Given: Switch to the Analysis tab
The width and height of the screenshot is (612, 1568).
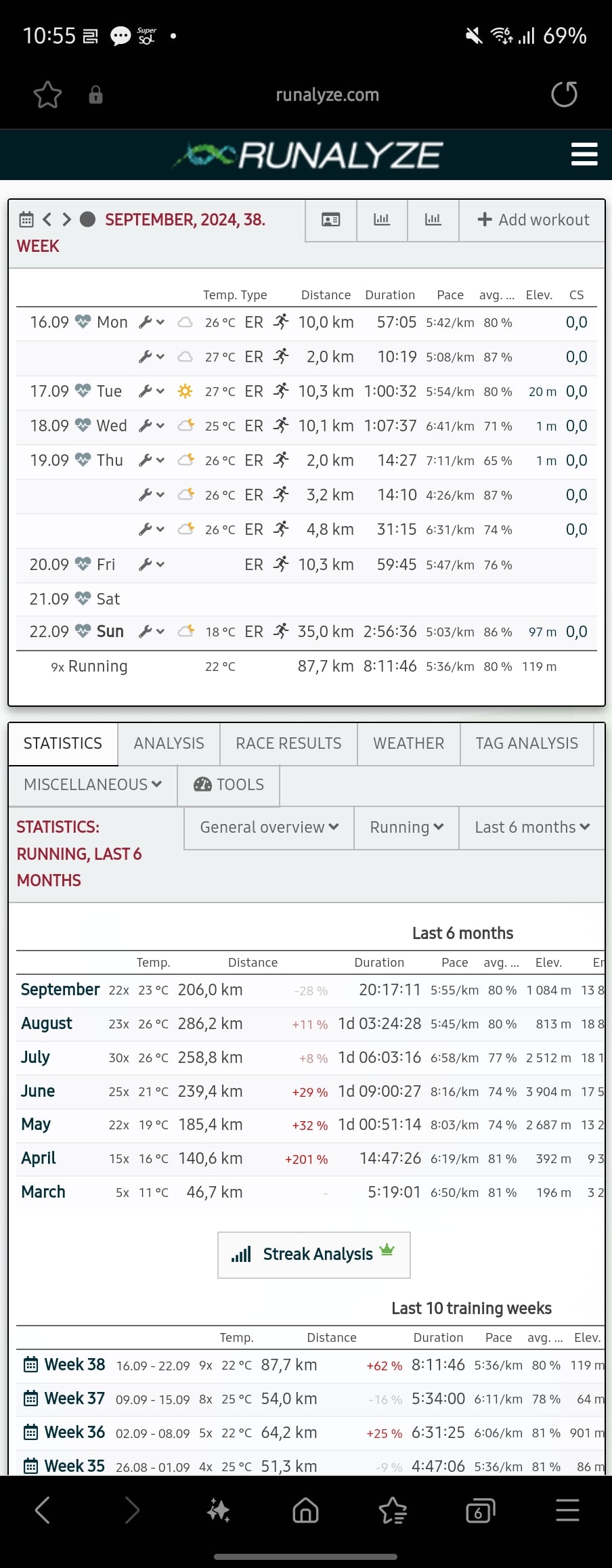Looking at the screenshot, I should pyautogui.click(x=169, y=743).
